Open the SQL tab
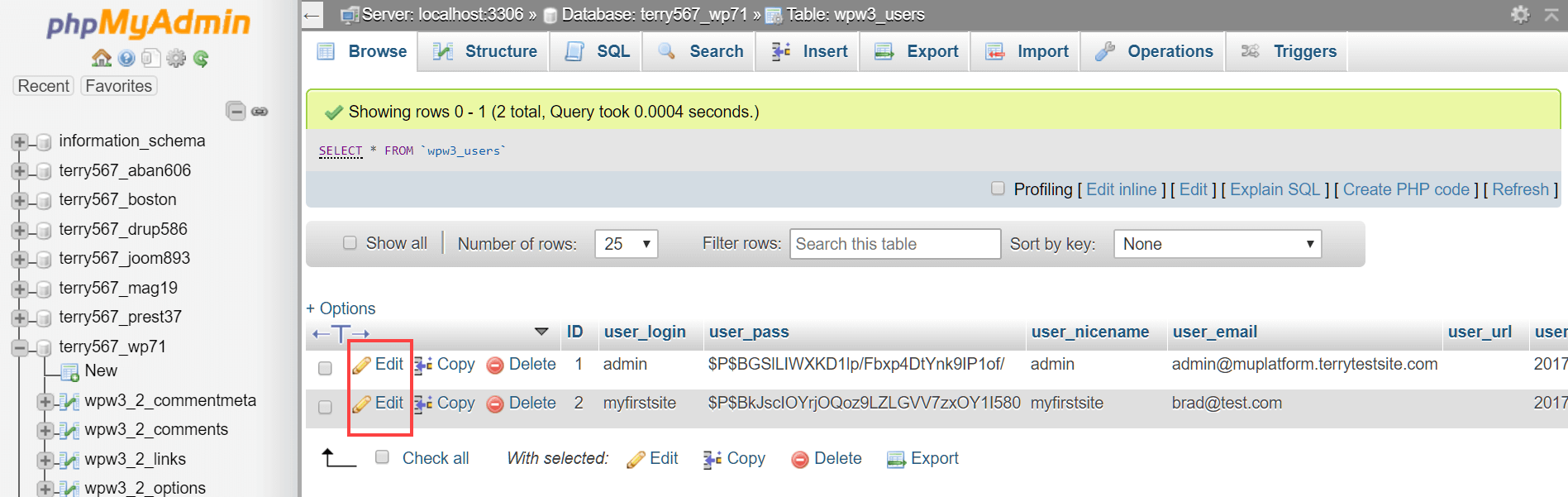Viewport: 1568px width, 497px height. 597,51
